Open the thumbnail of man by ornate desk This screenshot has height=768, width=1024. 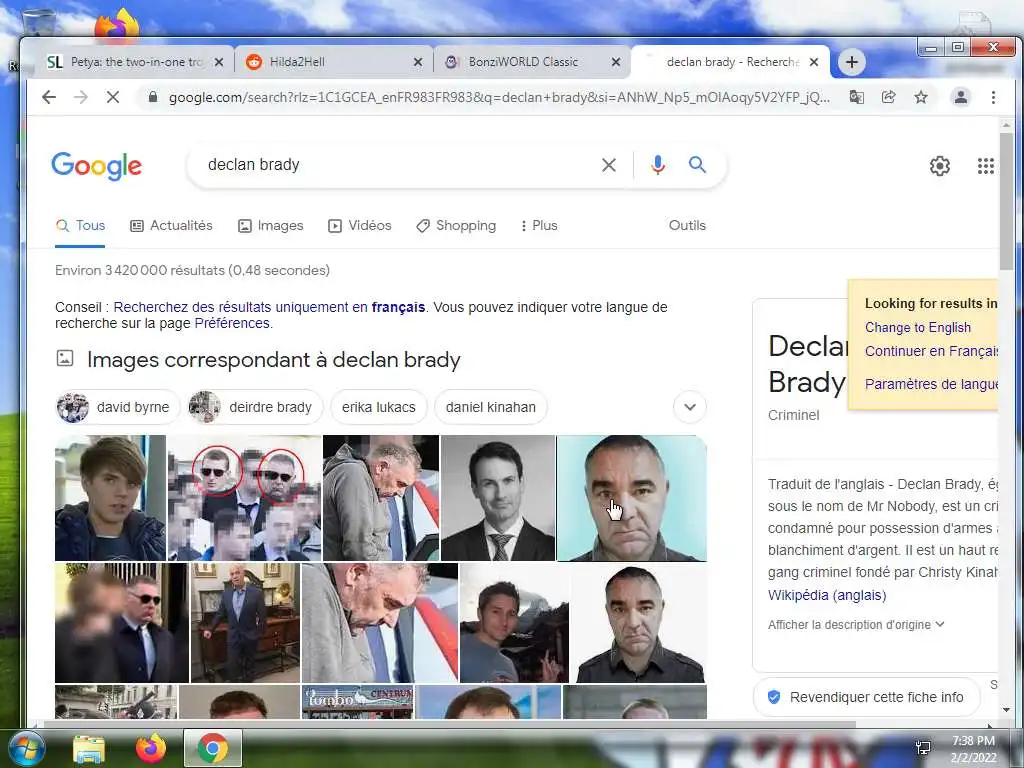245,623
